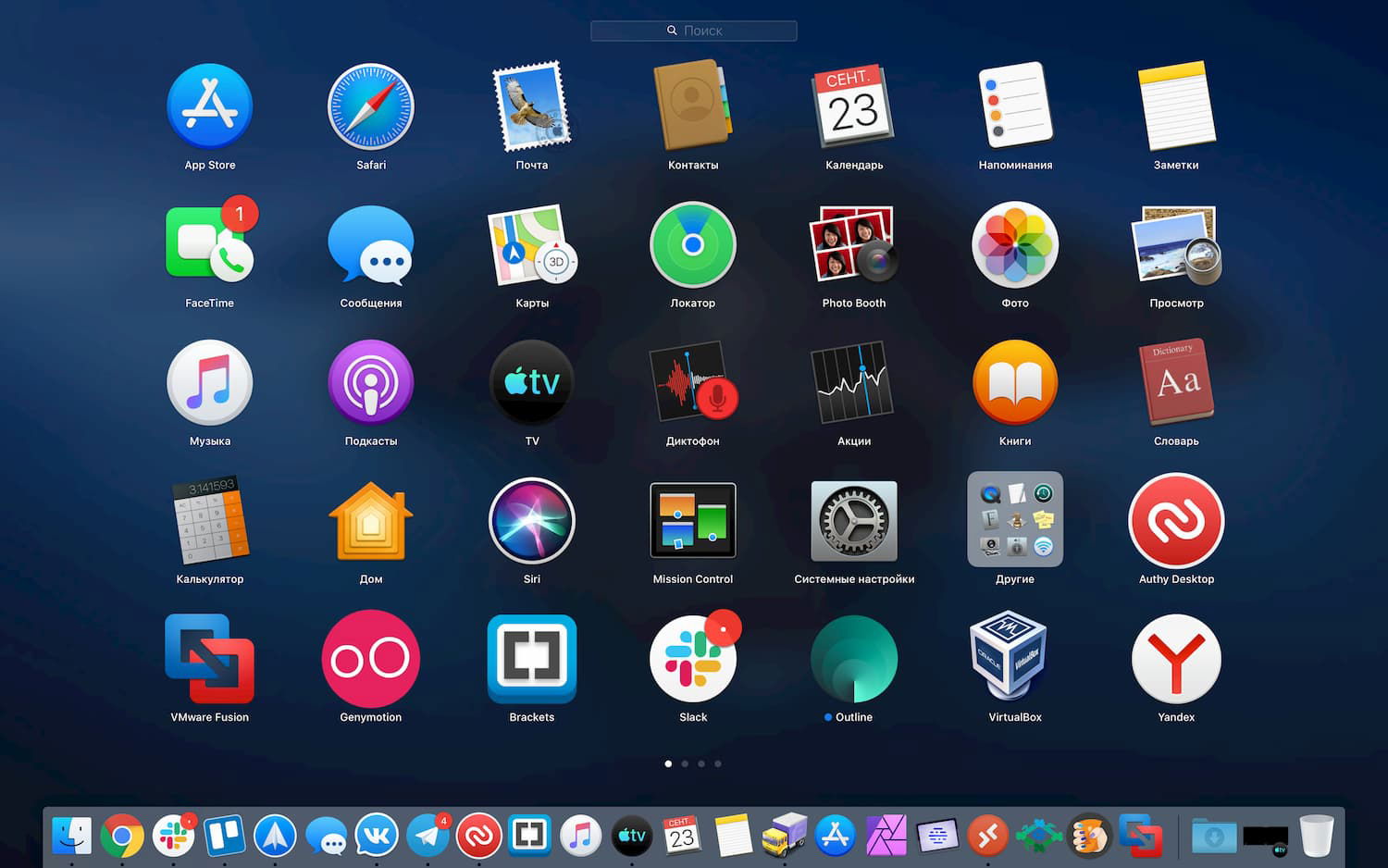The image size is (1388, 868).
Task: Launch Slack
Action: (692, 658)
